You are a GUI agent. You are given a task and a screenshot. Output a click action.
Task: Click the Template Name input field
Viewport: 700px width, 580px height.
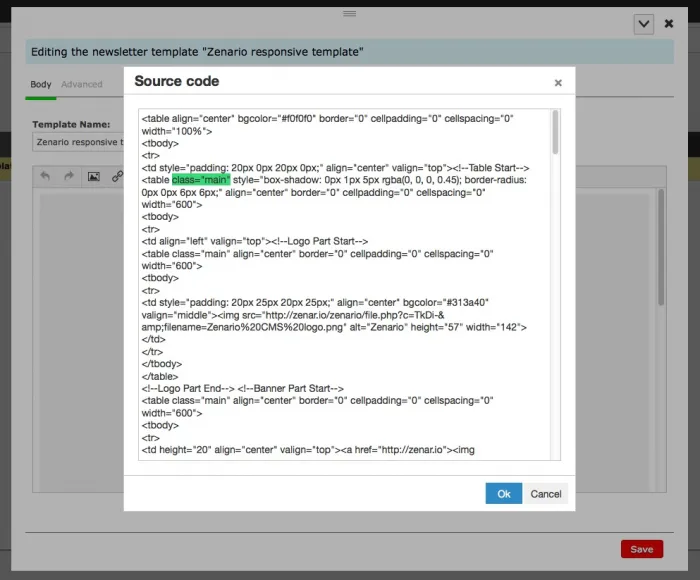coord(78,142)
